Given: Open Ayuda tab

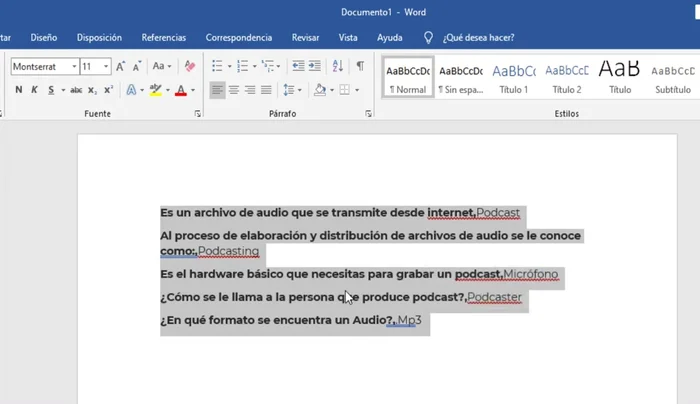Looking at the screenshot, I should click(390, 38).
